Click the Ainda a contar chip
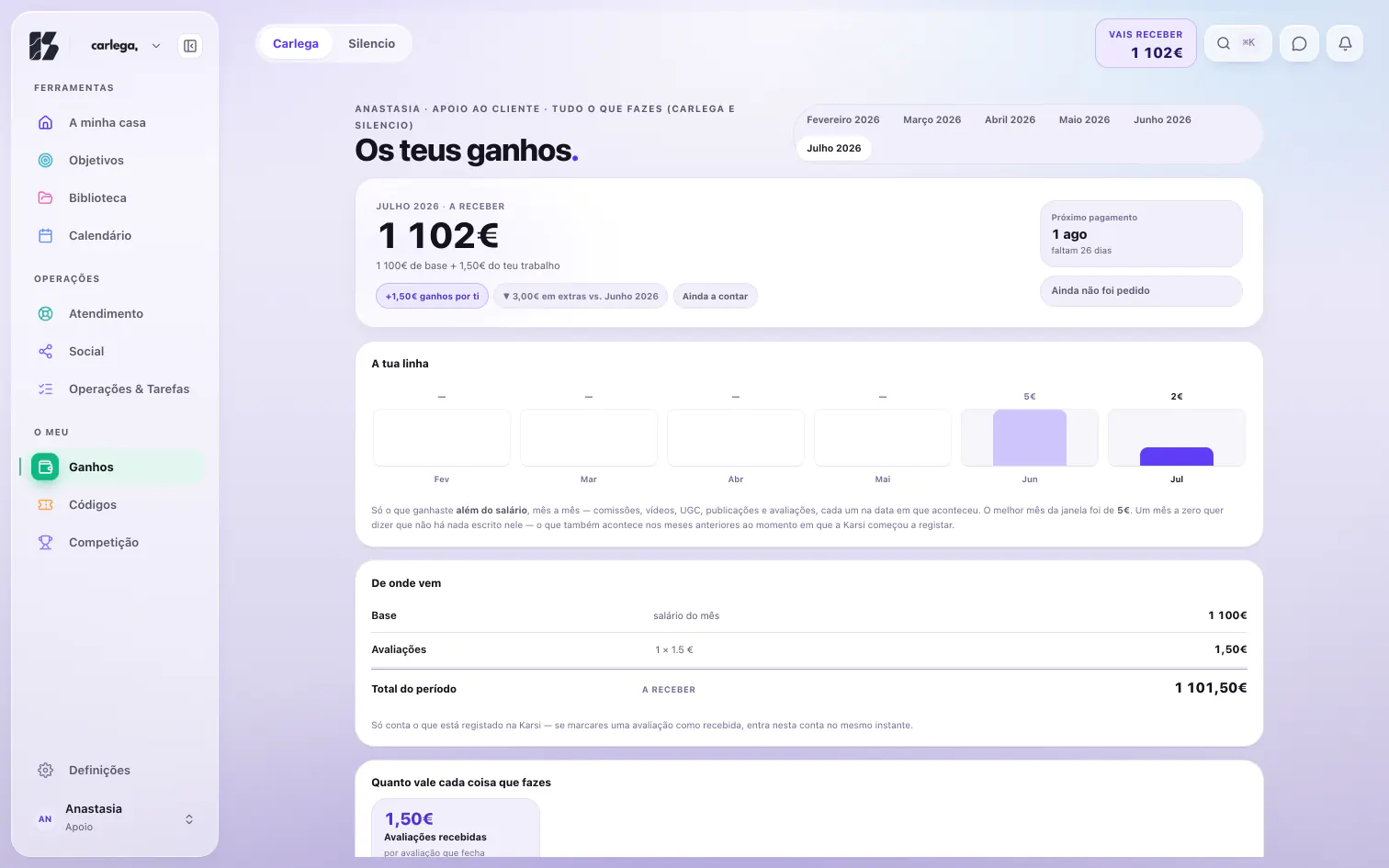This screenshot has height=868, width=1389. click(715, 296)
